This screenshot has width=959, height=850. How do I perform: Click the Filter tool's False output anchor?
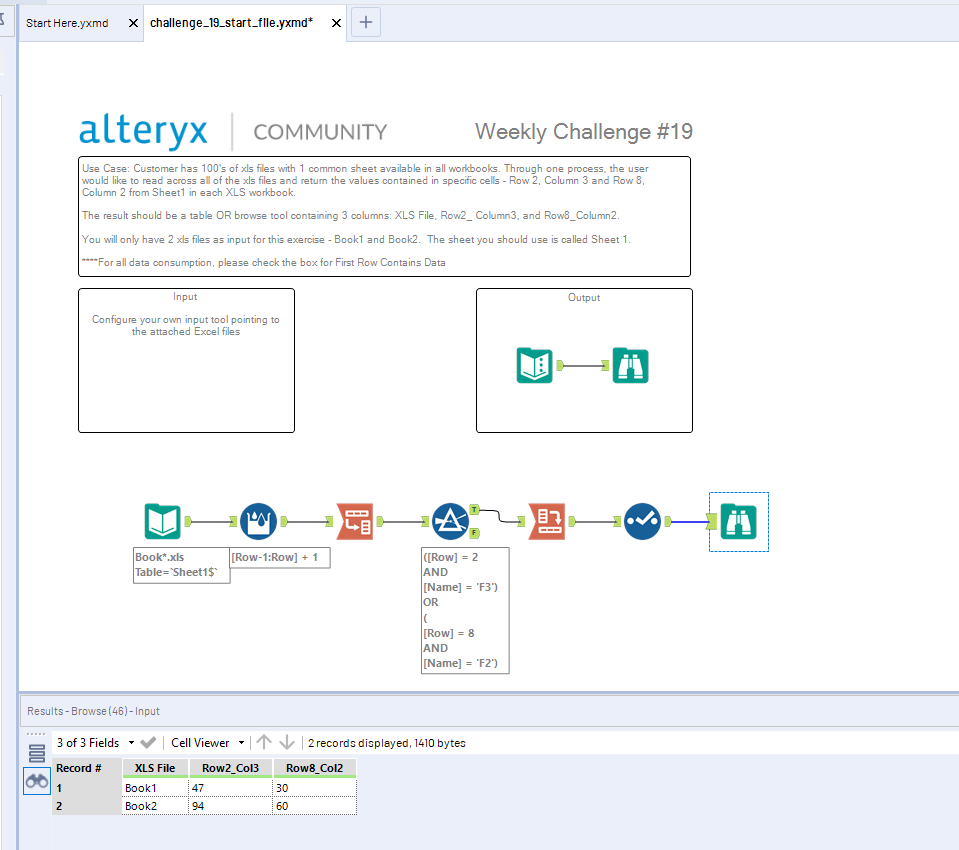(x=475, y=533)
